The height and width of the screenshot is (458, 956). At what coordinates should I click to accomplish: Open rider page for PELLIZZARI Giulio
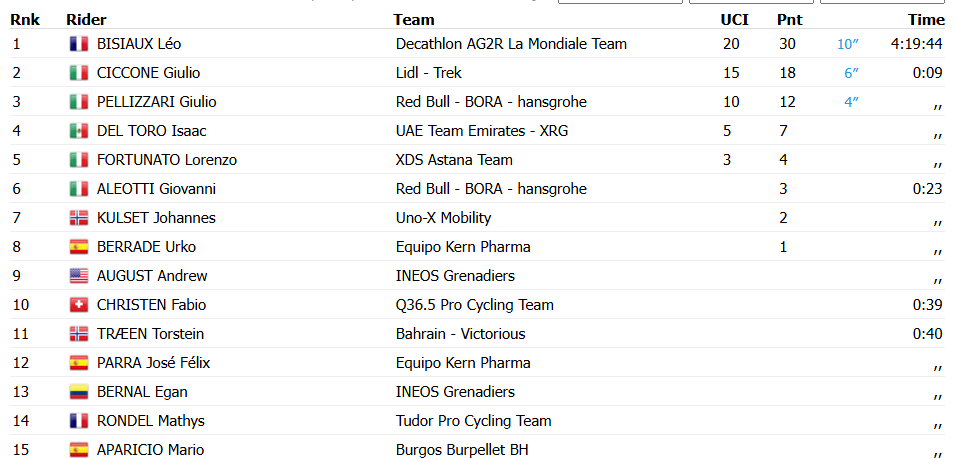156,102
